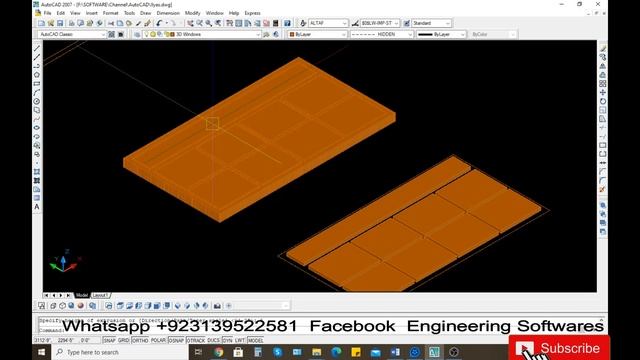This screenshot has height=360, width=640.
Task: Toggle GRID display in status bar
Action: tap(123, 340)
